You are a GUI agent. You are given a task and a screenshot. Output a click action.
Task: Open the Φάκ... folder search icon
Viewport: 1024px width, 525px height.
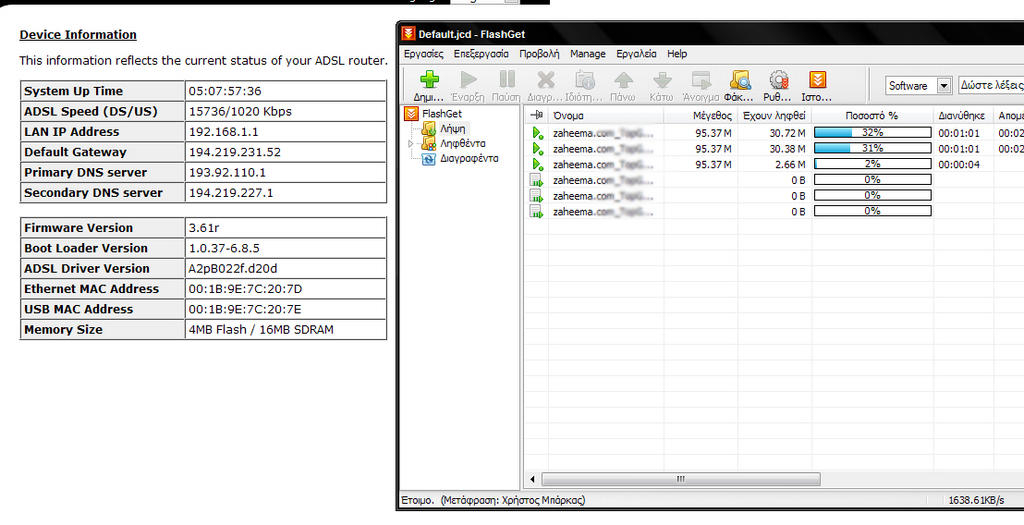(740, 80)
